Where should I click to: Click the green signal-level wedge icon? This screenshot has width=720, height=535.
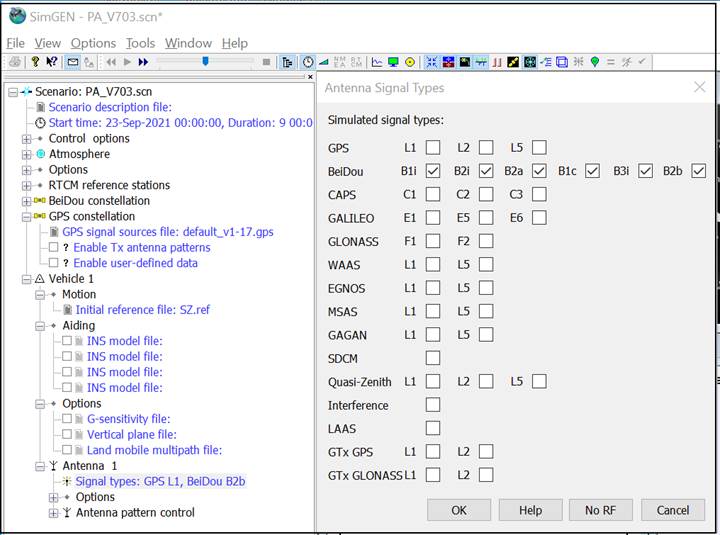click(x=323, y=62)
